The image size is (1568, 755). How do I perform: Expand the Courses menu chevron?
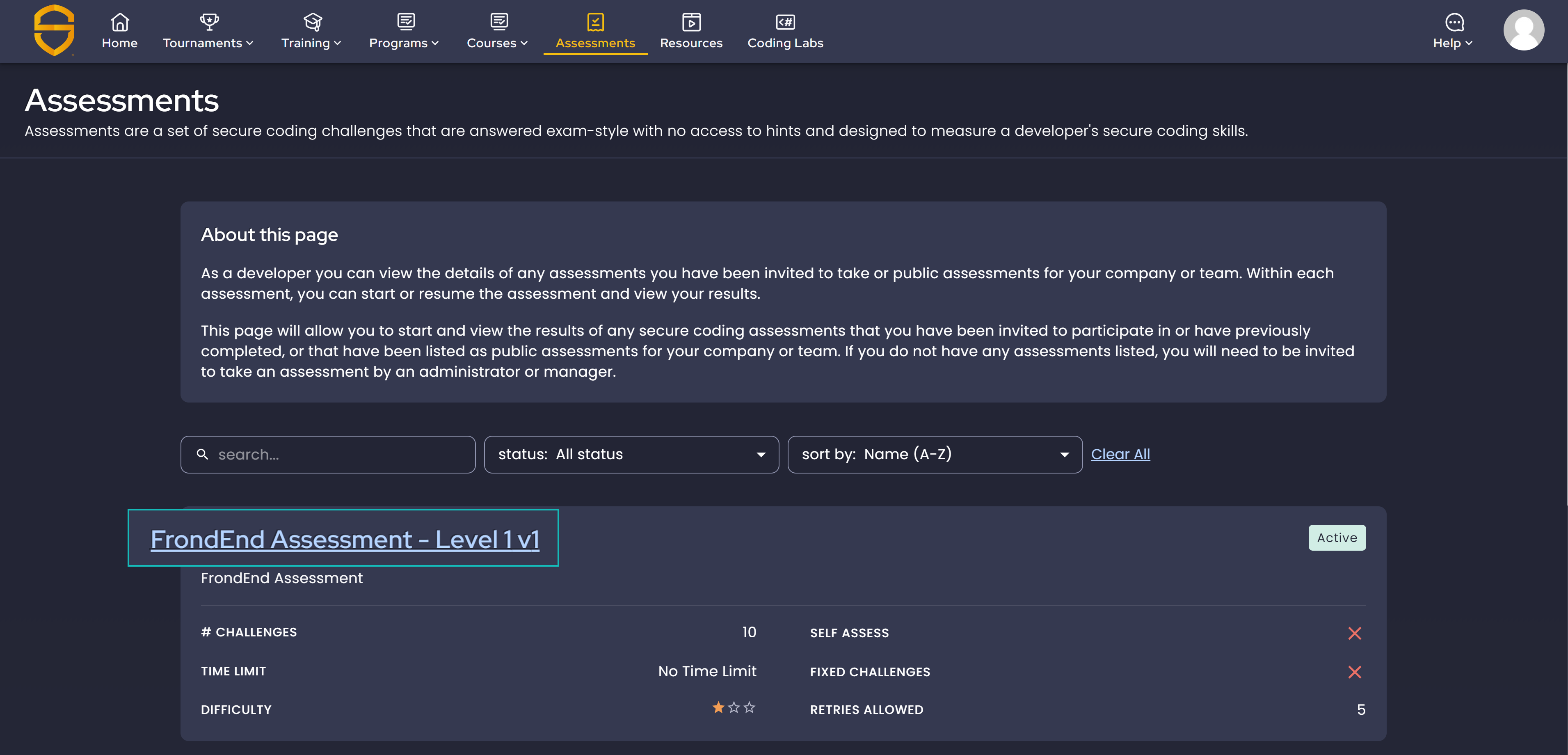click(x=524, y=43)
